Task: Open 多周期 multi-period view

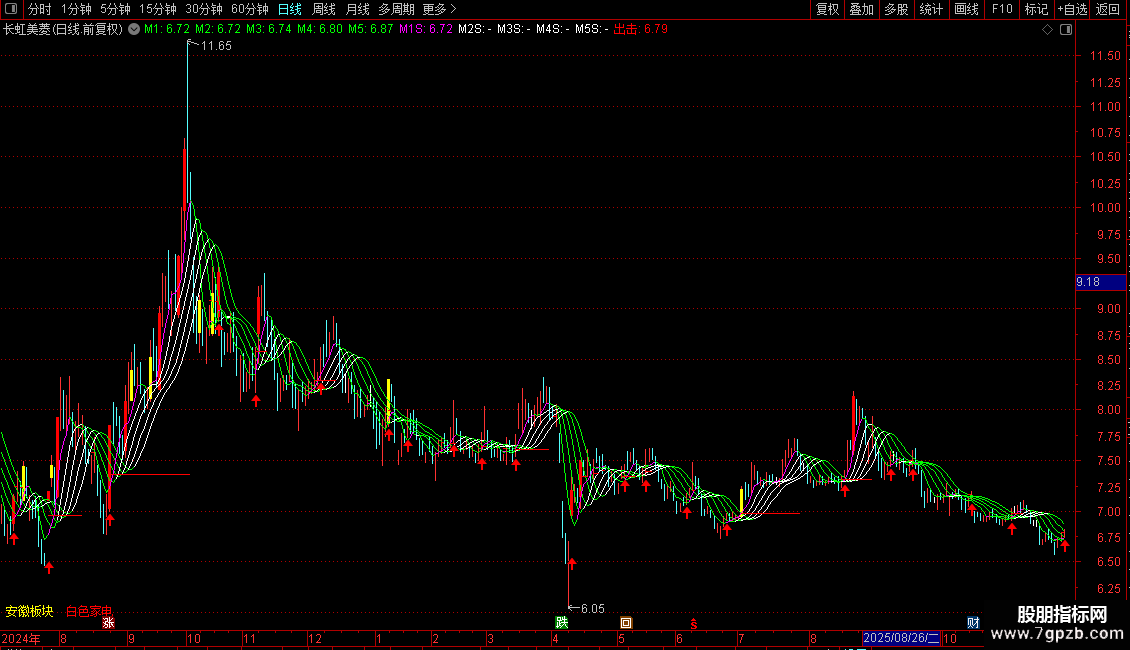Action: [x=396, y=9]
